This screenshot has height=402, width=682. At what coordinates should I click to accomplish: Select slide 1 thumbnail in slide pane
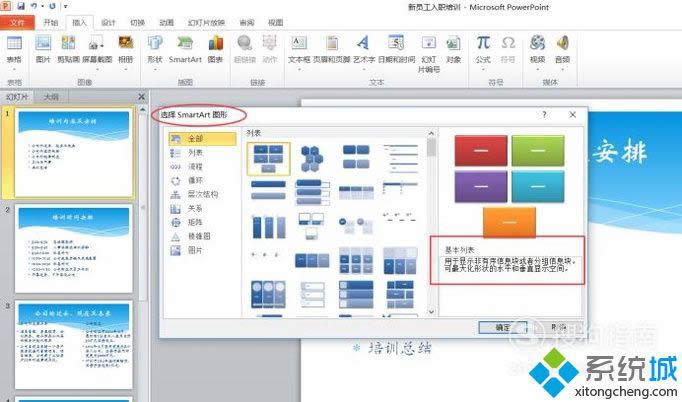pyautogui.click(x=74, y=153)
